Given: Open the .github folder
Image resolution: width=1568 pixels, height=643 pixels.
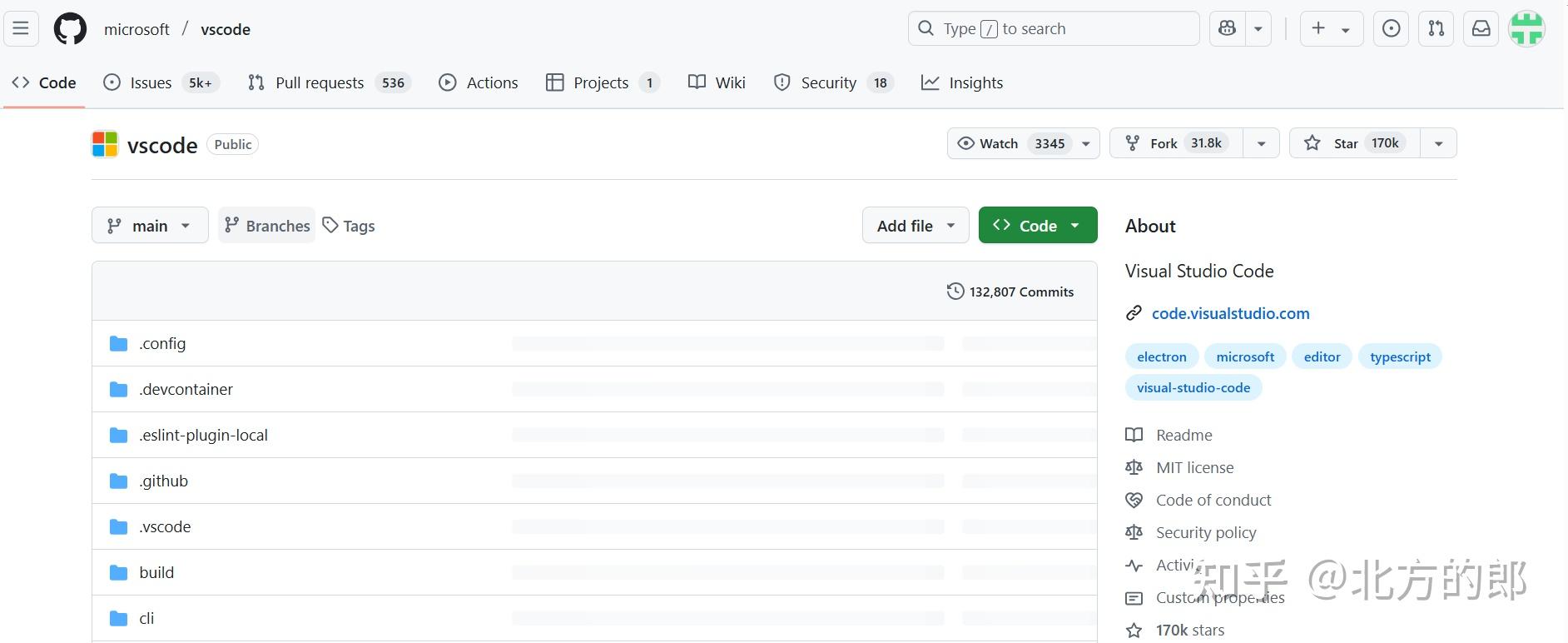Looking at the screenshot, I should (x=164, y=481).
